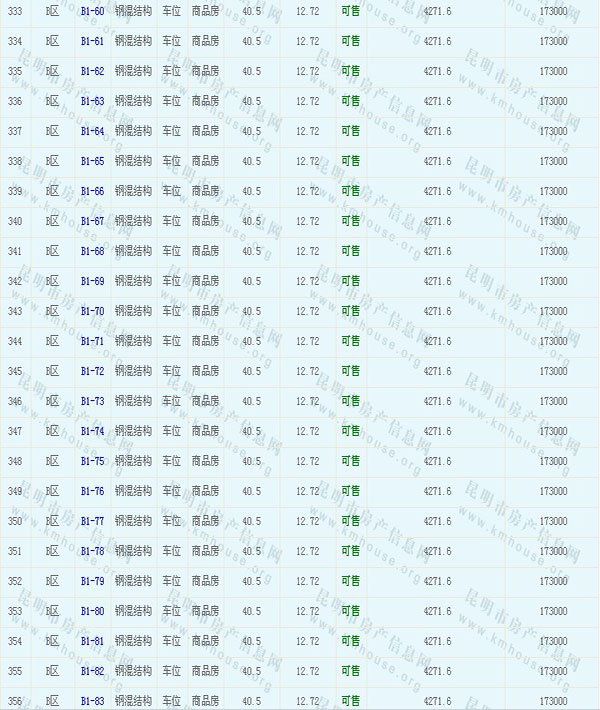
Task: Click the B1-68 unit number link
Action: (x=92, y=252)
